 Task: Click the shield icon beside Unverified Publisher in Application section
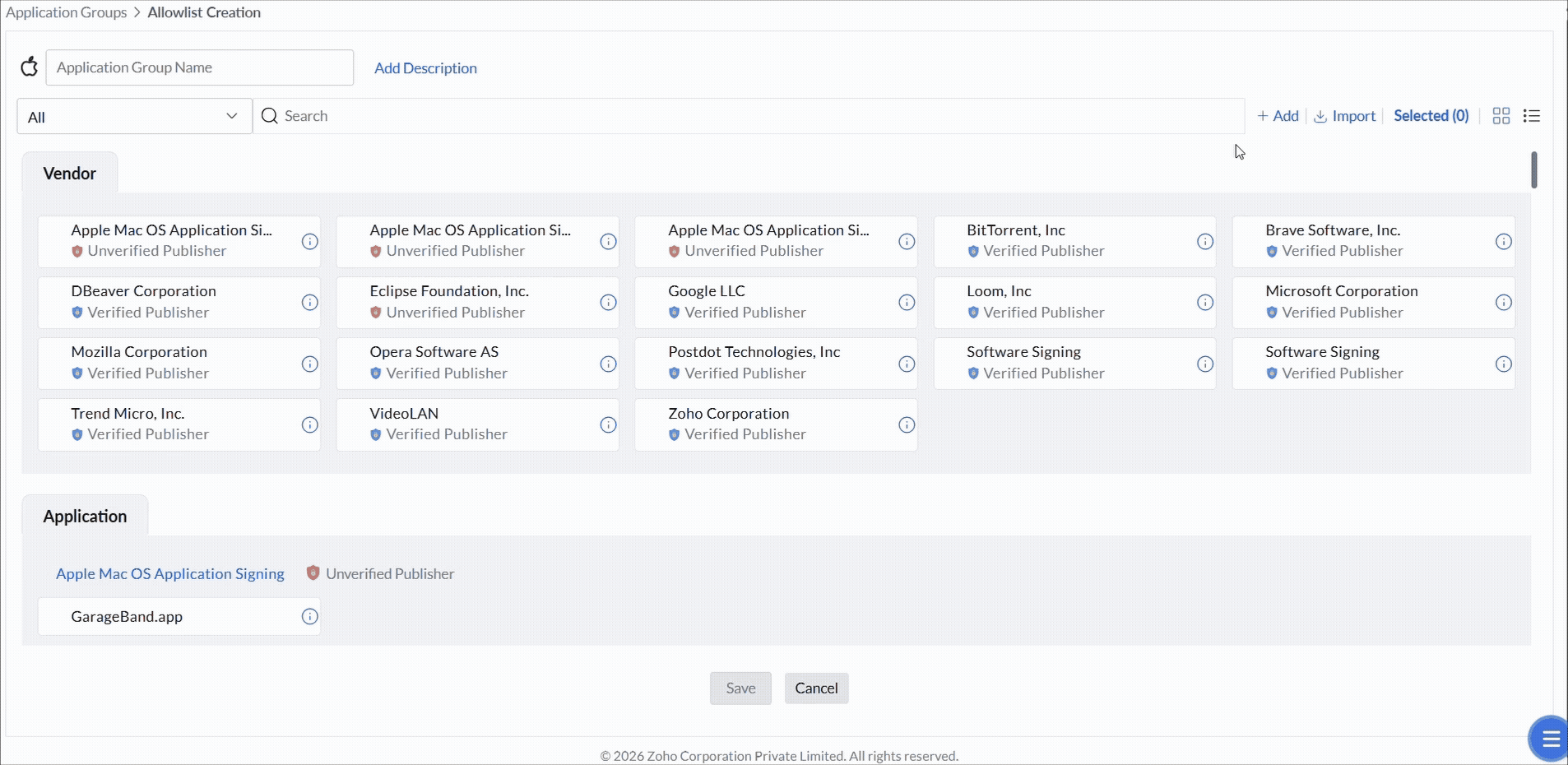click(313, 573)
